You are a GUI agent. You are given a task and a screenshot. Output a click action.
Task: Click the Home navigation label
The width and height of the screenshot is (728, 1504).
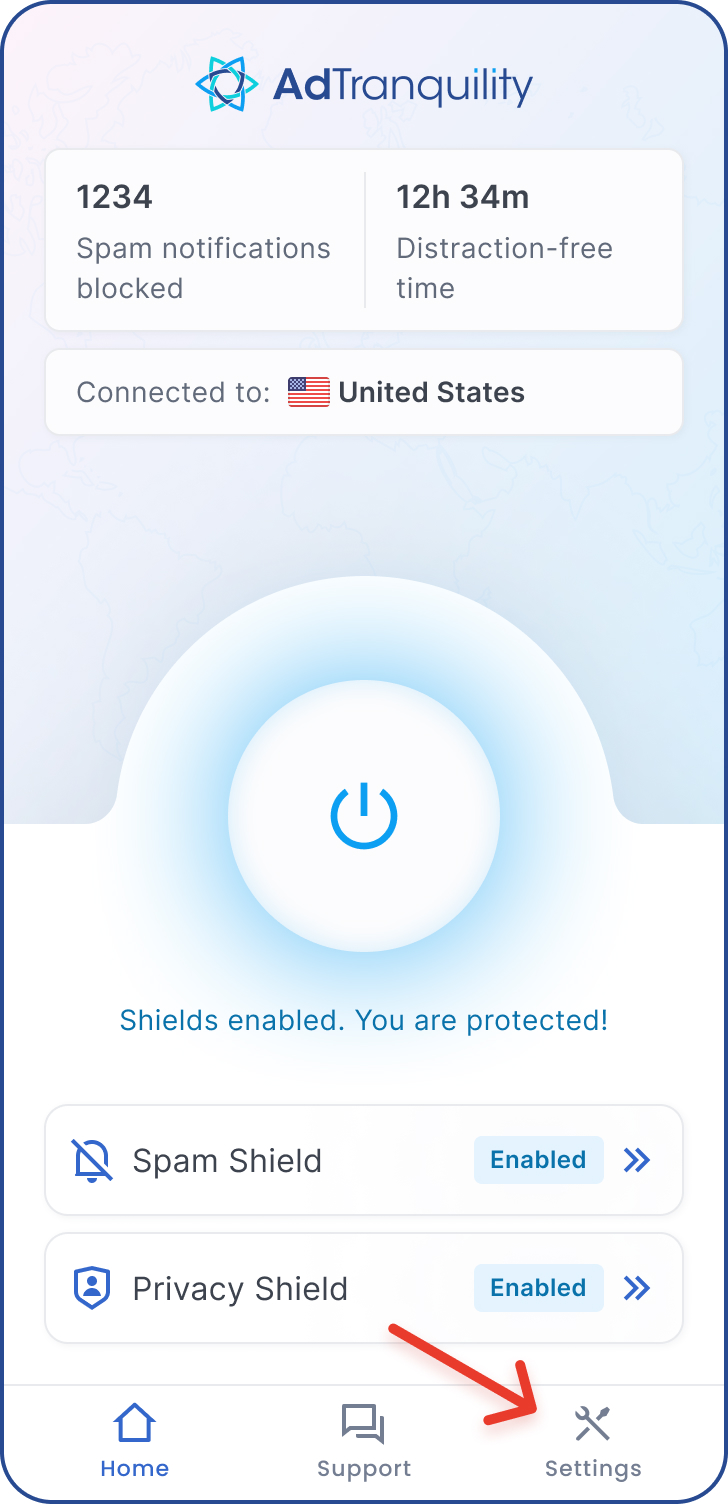(134, 1468)
